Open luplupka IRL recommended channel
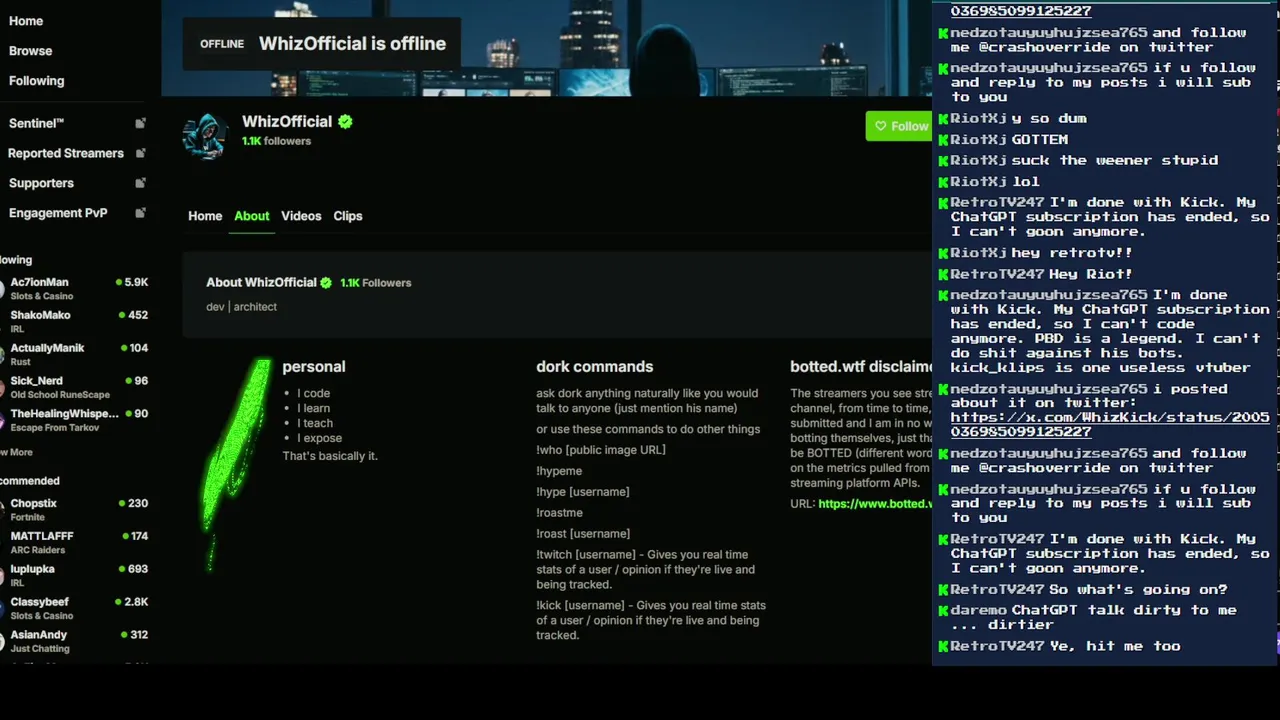1280x720 pixels. click(x=76, y=575)
